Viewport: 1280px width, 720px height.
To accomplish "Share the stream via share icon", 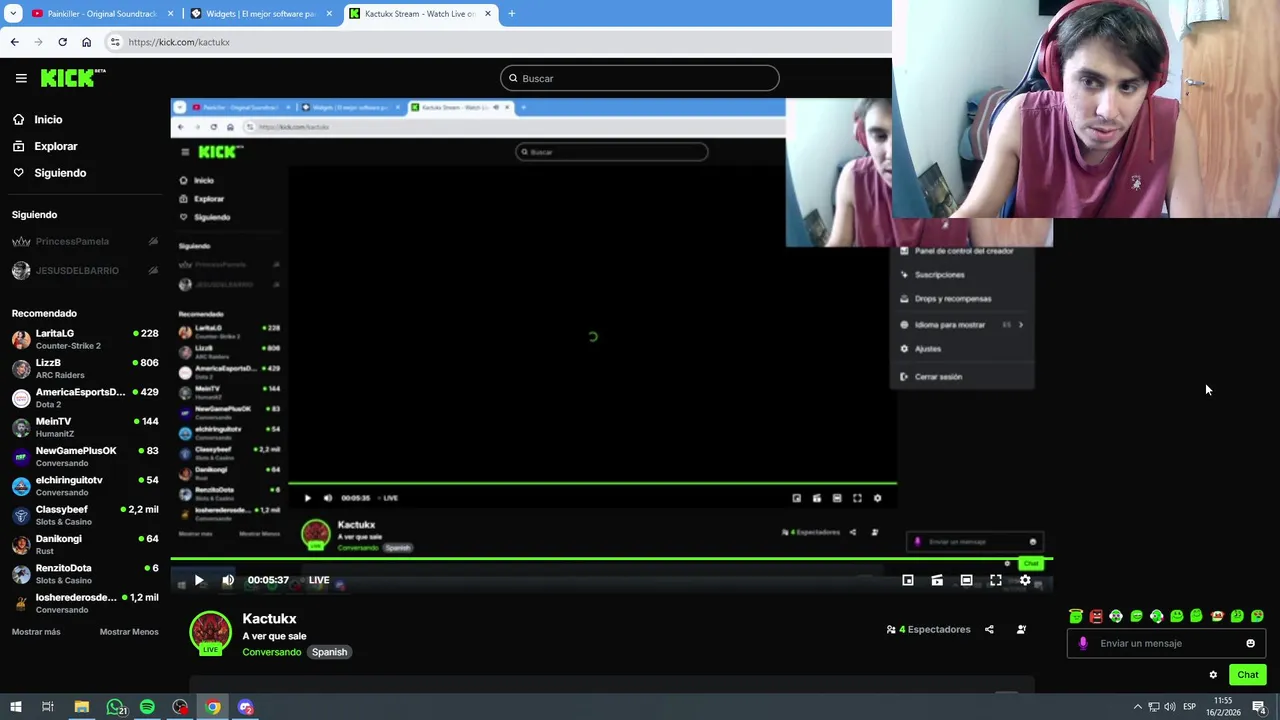I will pos(989,629).
